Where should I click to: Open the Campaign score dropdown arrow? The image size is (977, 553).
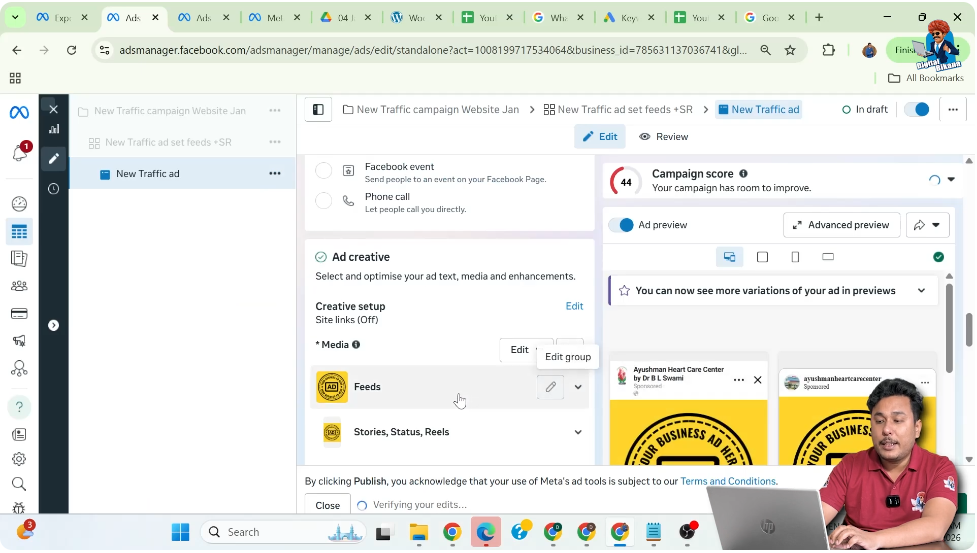[951, 180]
